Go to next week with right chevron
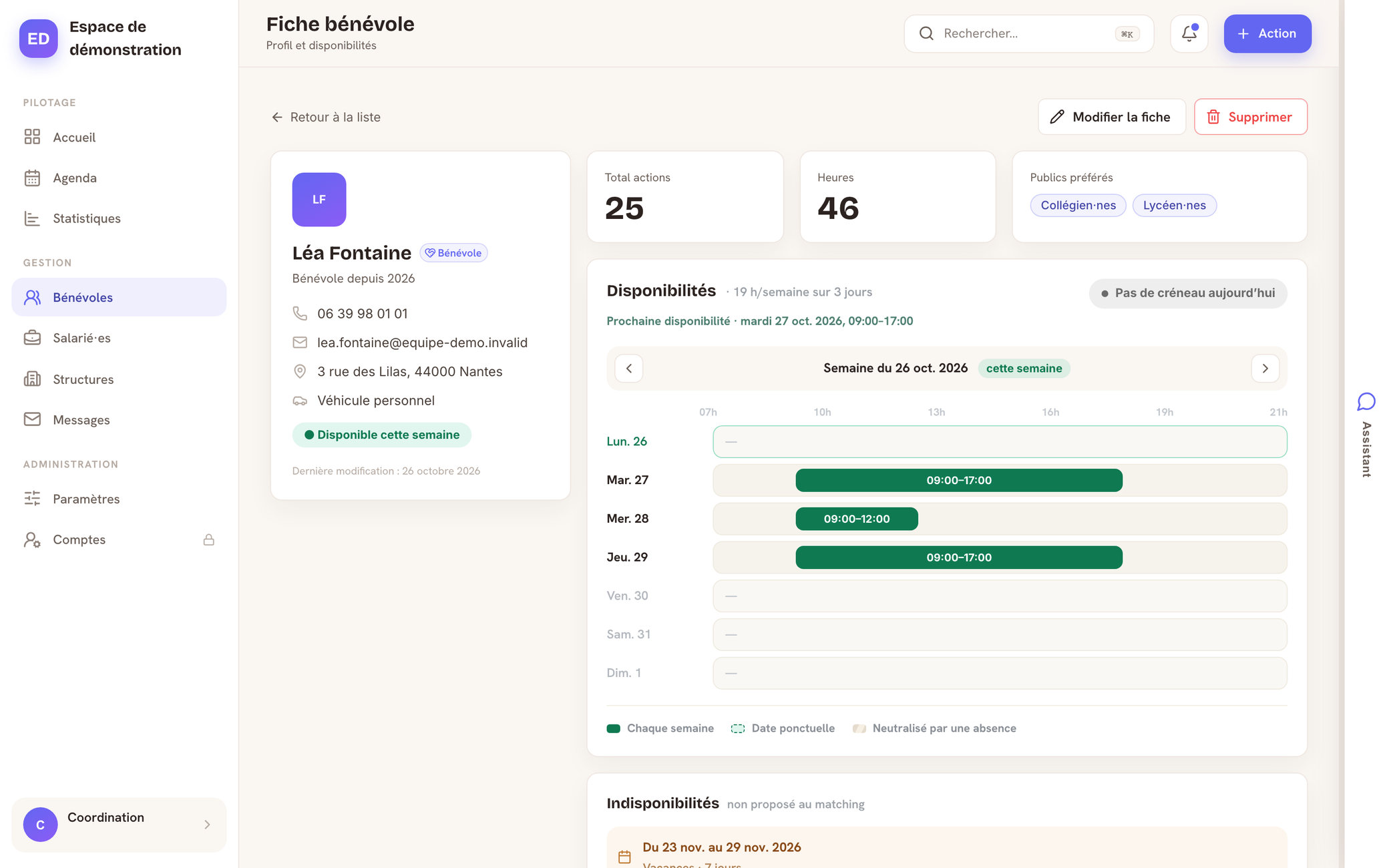Viewport: 1389px width, 868px height. 1265,369
